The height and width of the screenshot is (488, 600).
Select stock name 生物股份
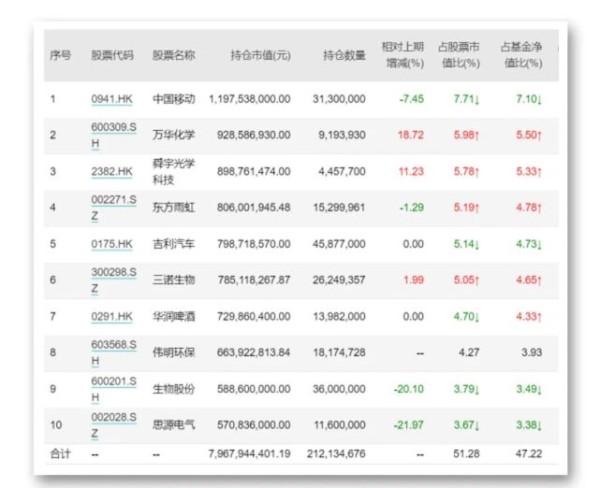pyautogui.click(x=174, y=389)
